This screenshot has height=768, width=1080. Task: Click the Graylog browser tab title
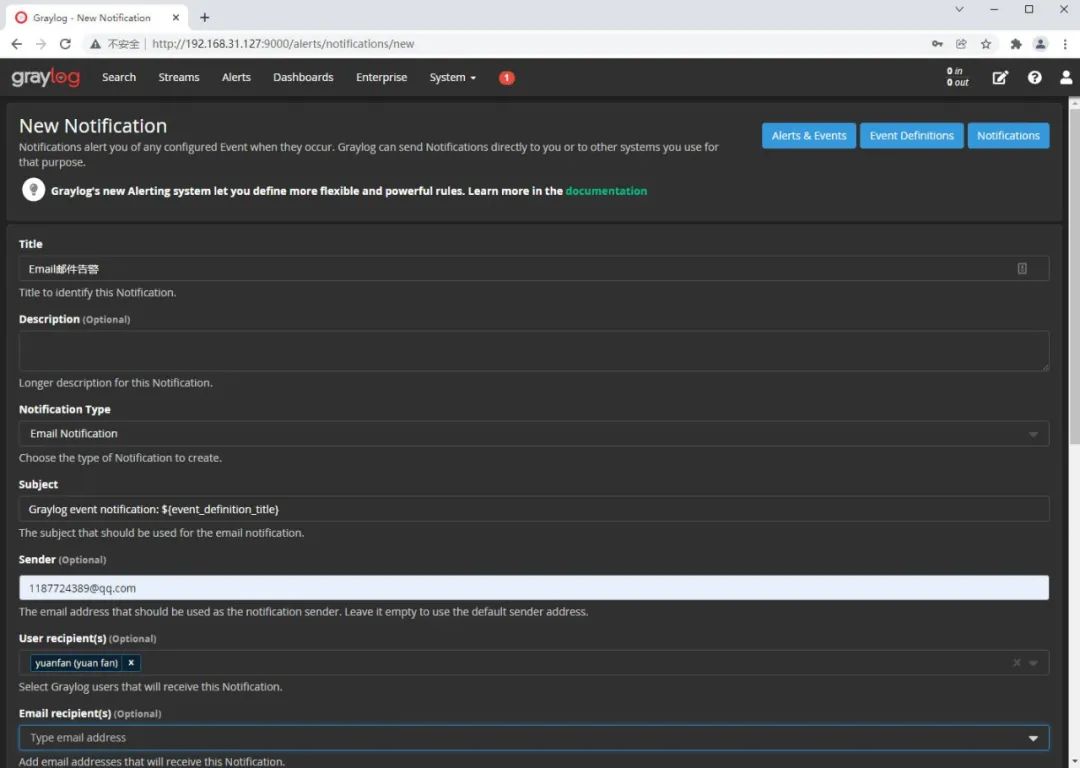click(92, 18)
